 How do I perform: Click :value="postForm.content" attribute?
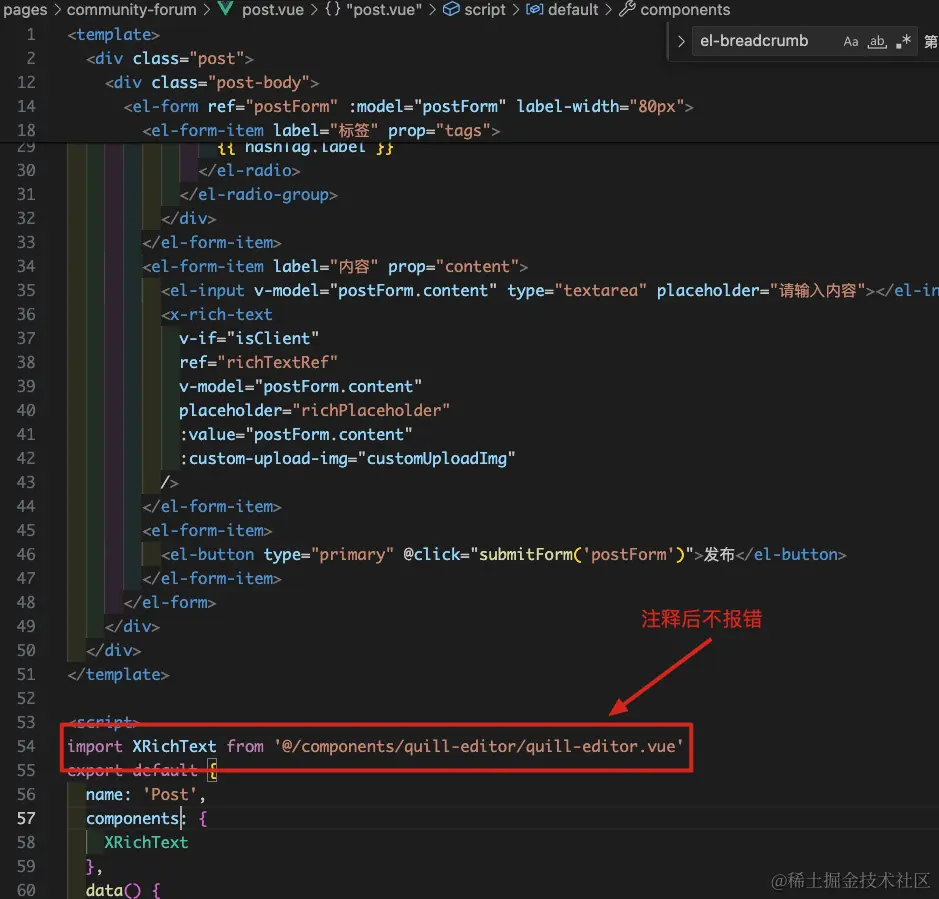tap(296, 434)
